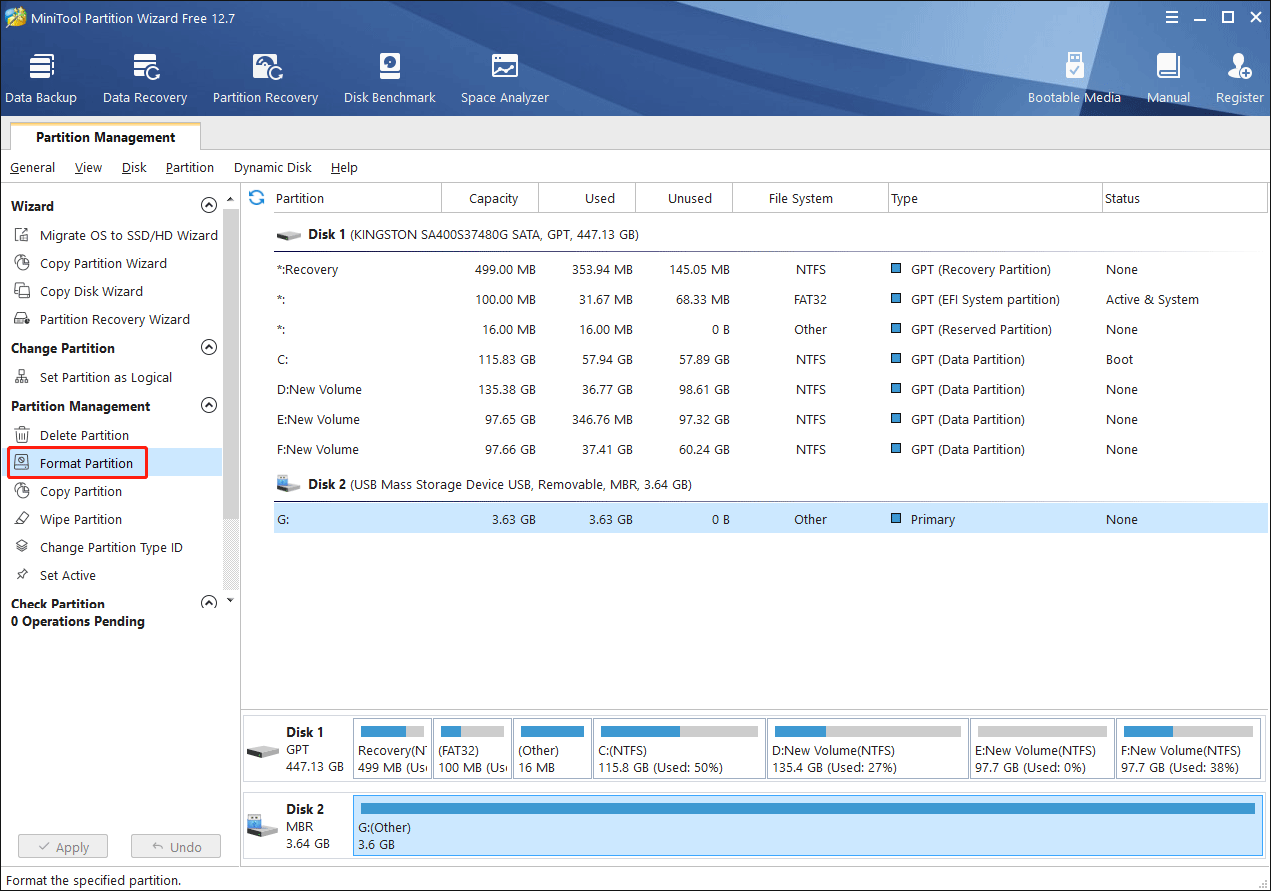This screenshot has height=891, width=1271.
Task: Select the G: partition row
Action: coord(770,519)
